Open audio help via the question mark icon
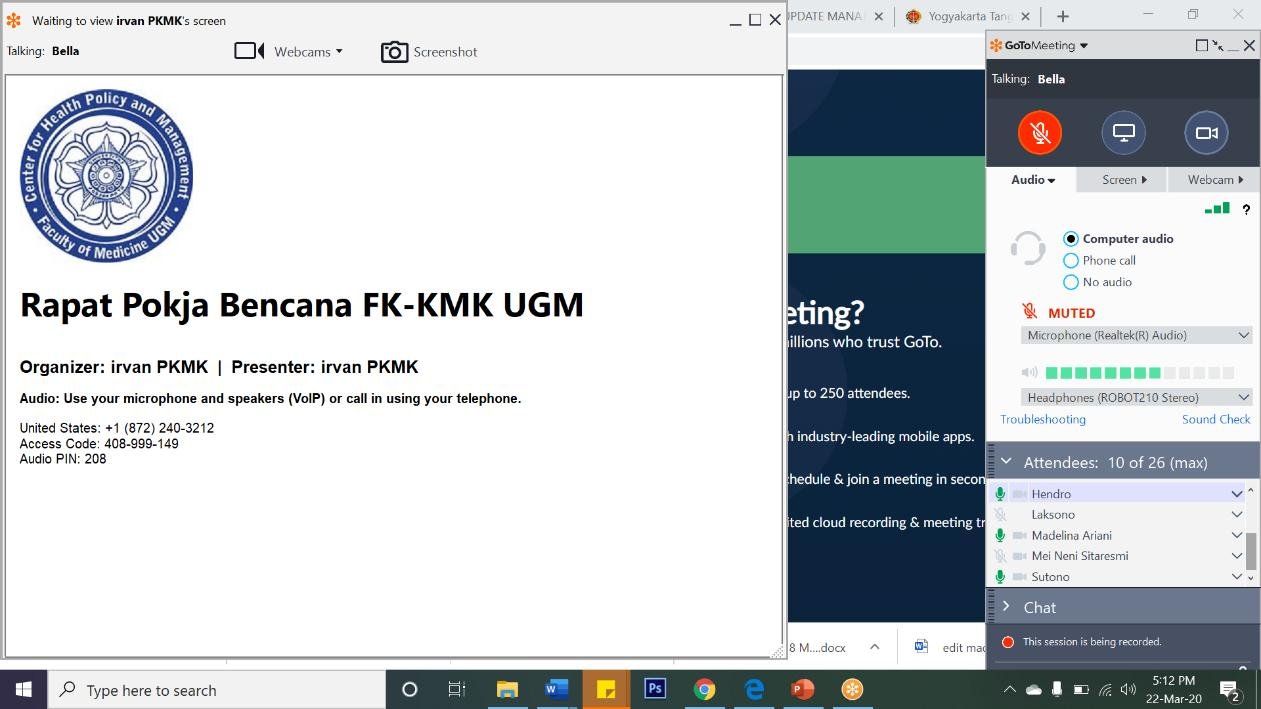Viewport: 1261px width, 709px height. coord(1245,210)
